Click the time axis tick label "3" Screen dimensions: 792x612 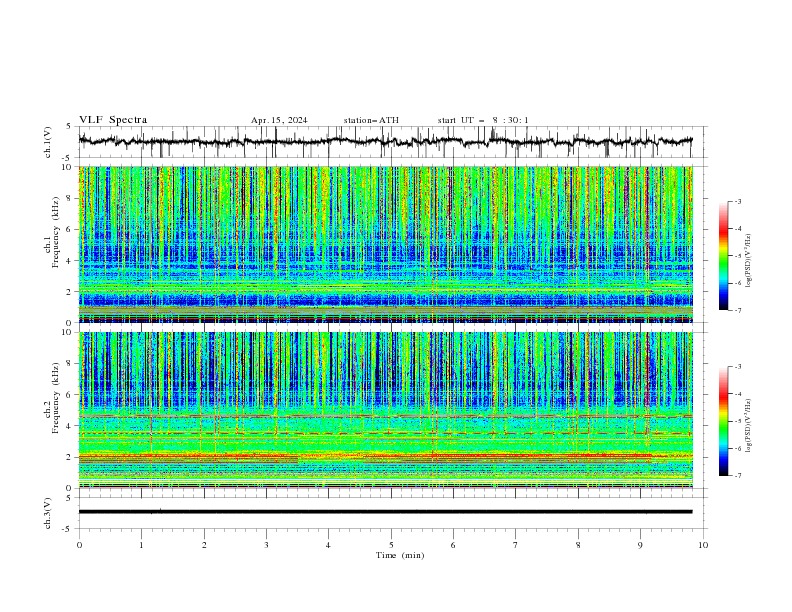(x=266, y=545)
